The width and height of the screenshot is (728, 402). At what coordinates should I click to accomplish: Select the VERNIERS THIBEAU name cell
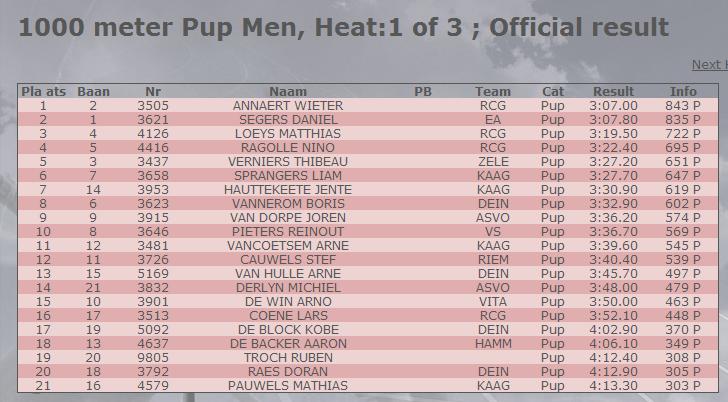[x=288, y=162]
